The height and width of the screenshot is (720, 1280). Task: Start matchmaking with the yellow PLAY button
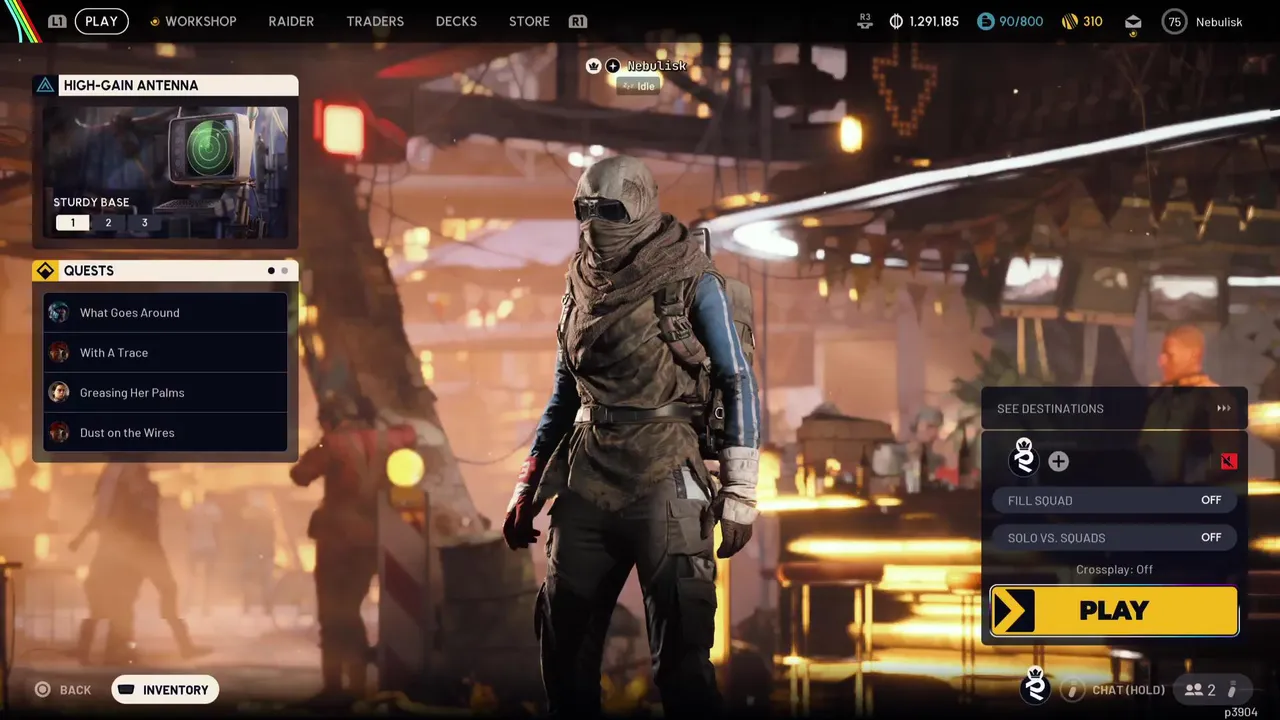click(1114, 611)
